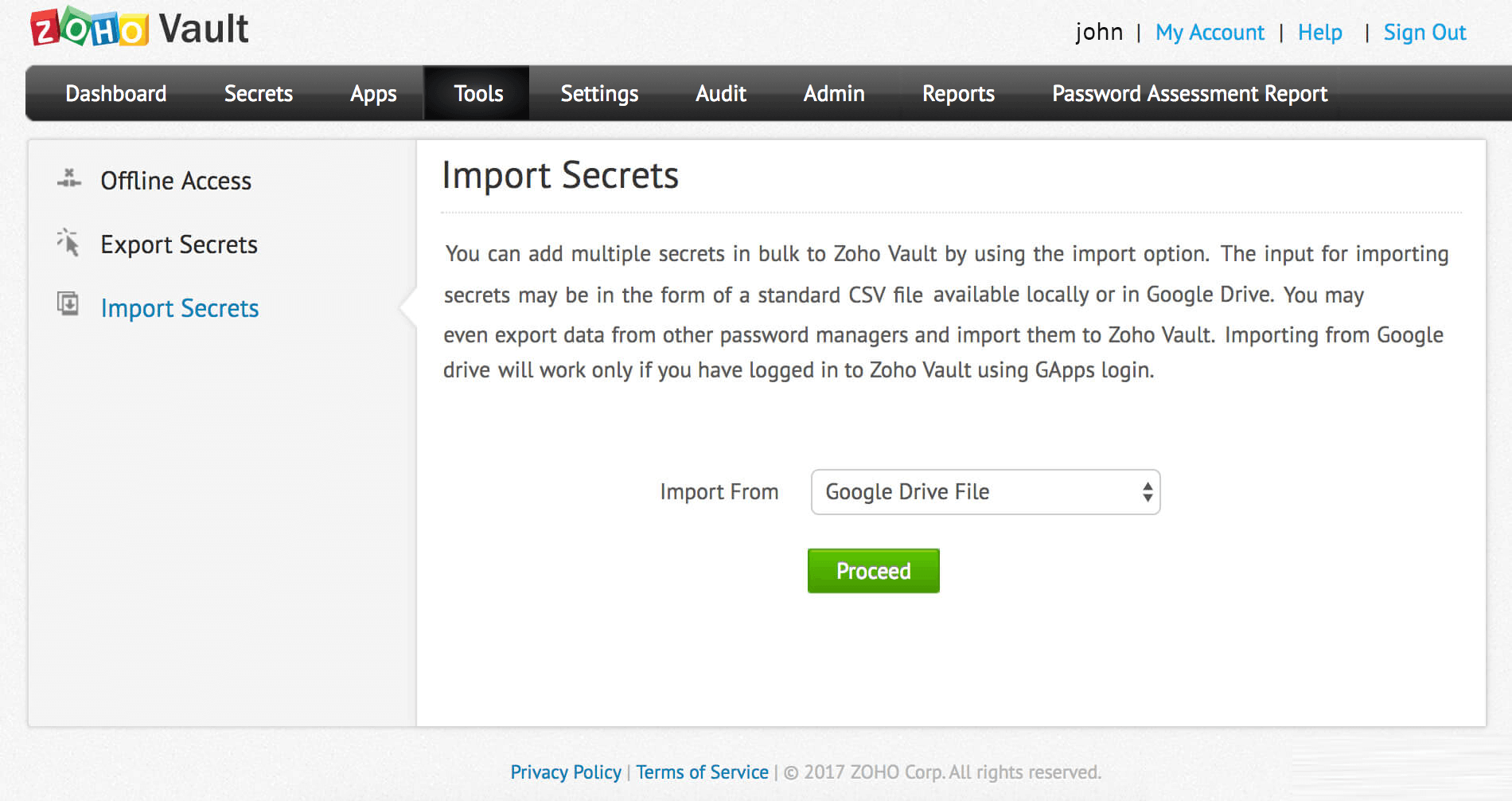Click the Import From dropdown arrows
1512x801 pixels.
[1147, 492]
